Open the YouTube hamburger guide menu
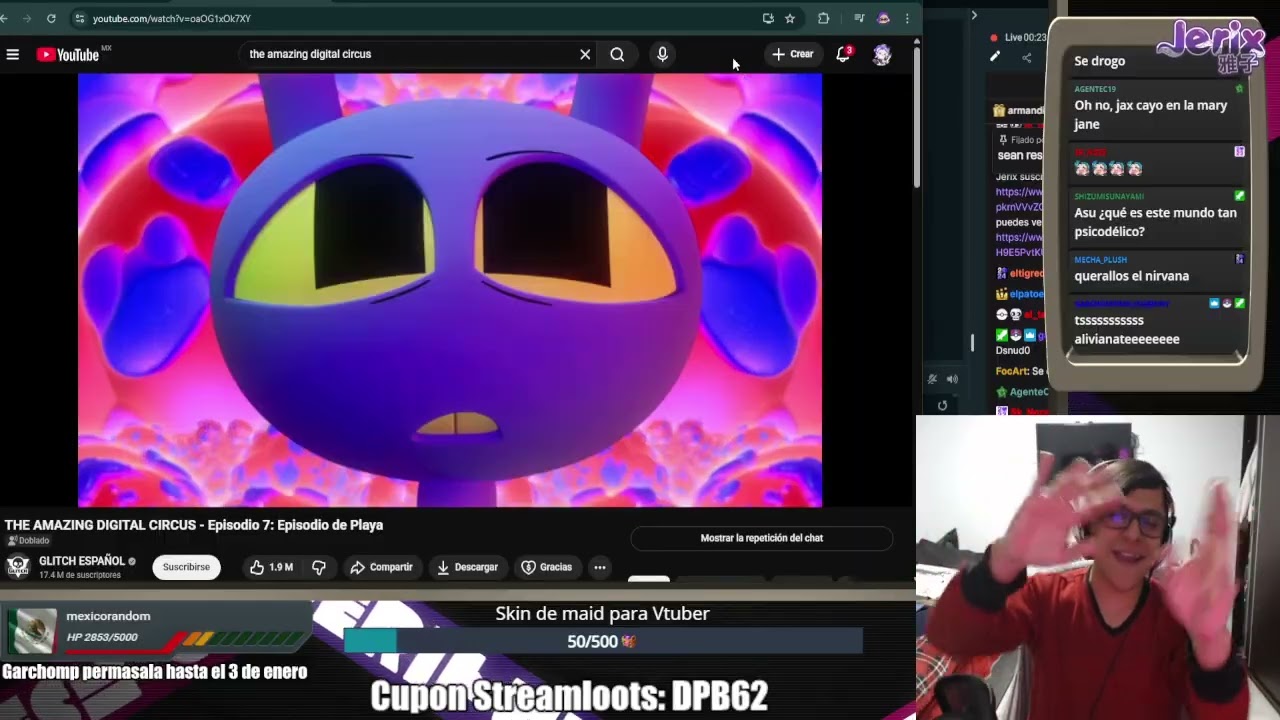Viewport: 1280px width, 720px height. pos(13,54)
